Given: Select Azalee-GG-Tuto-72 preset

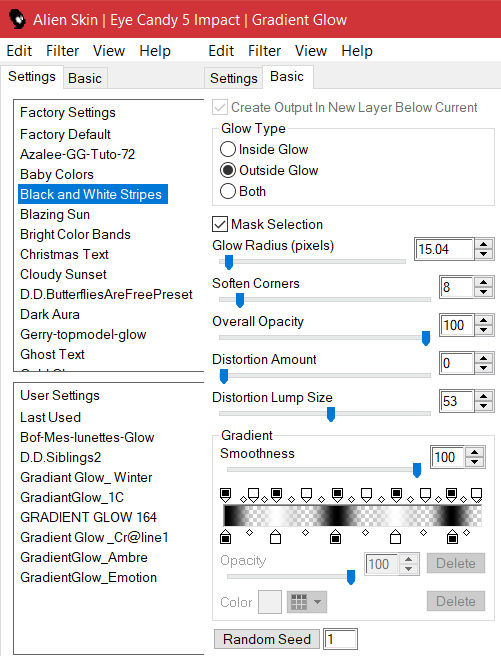Looking at the screenshot, I should (77, 154).
